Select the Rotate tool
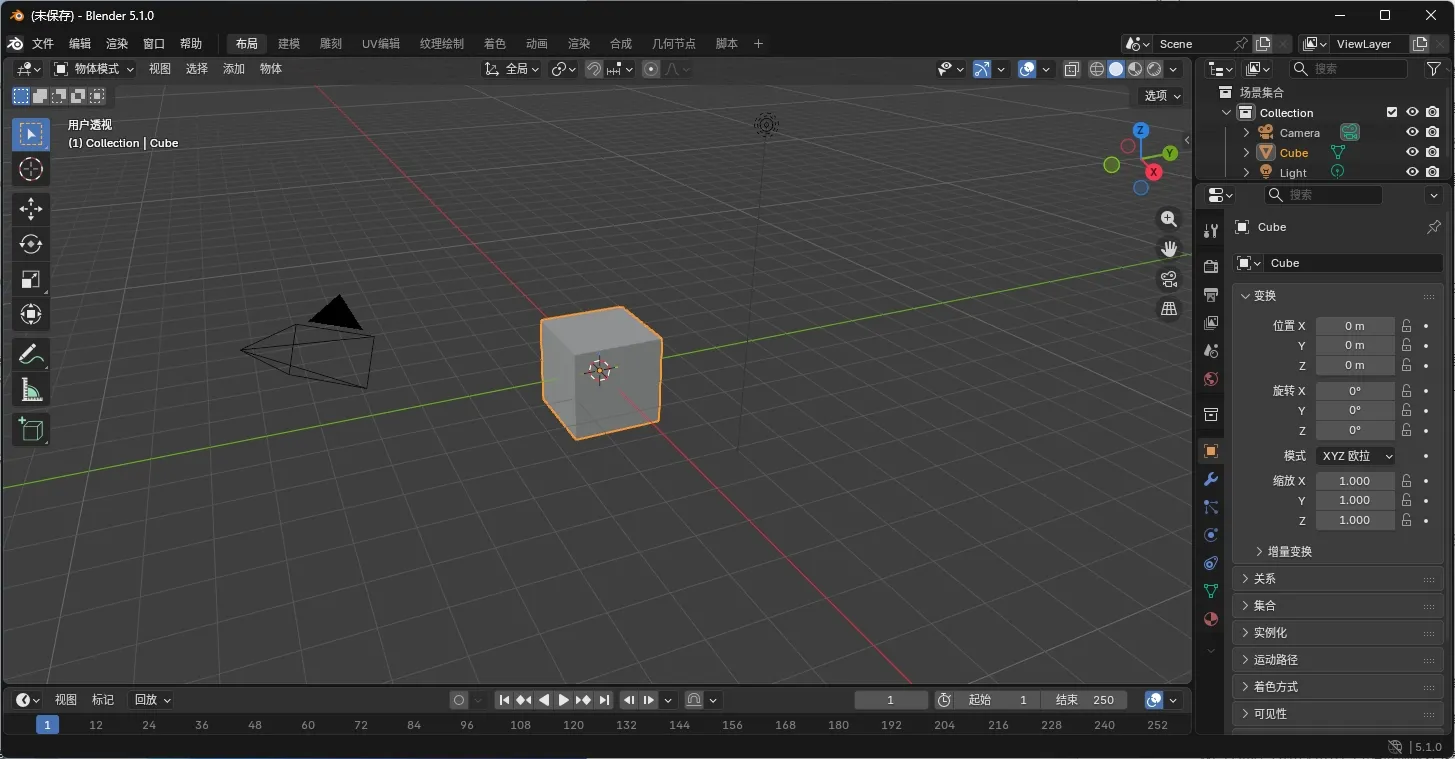The image size is (1455, 759). [x=30, y=244]
